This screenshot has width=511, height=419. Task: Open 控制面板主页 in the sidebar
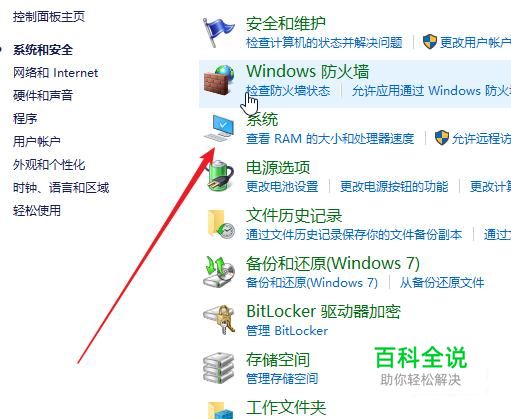pyautogui.click(x=49, y=17)
